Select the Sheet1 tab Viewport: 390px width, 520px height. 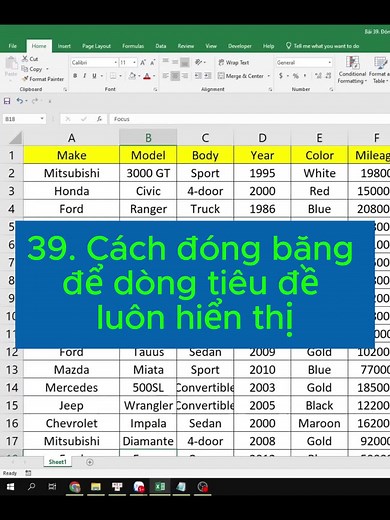58,462
